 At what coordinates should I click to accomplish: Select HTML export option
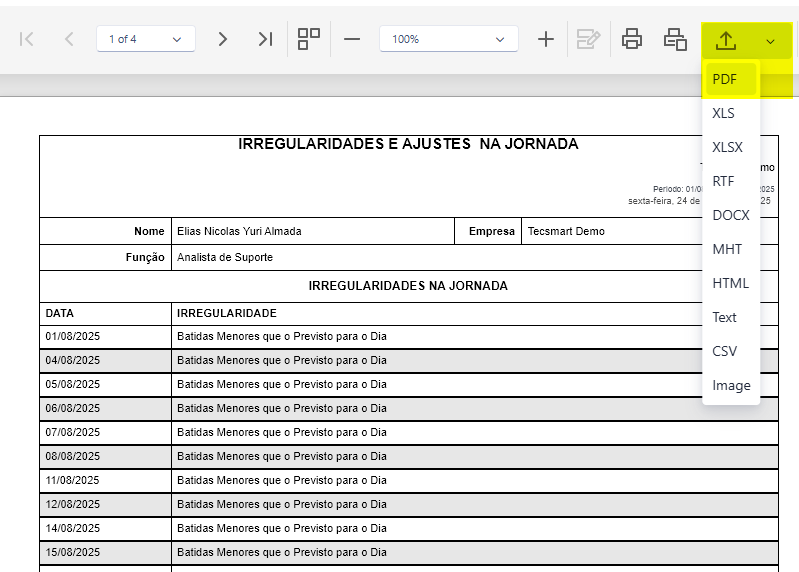click(731, 283)
